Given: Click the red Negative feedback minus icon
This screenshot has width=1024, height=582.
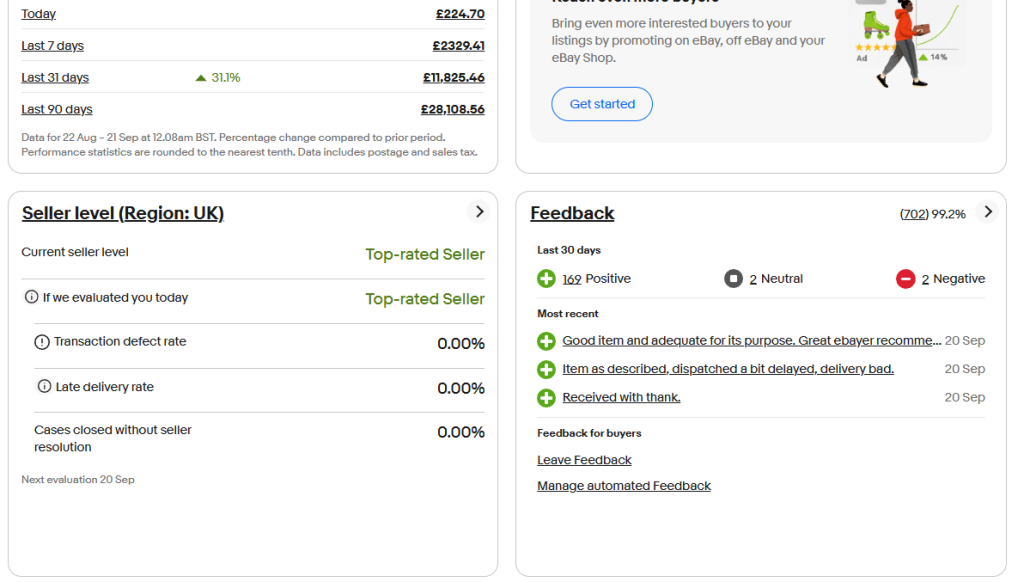Looking at the screenshot, I should (906, 279).
